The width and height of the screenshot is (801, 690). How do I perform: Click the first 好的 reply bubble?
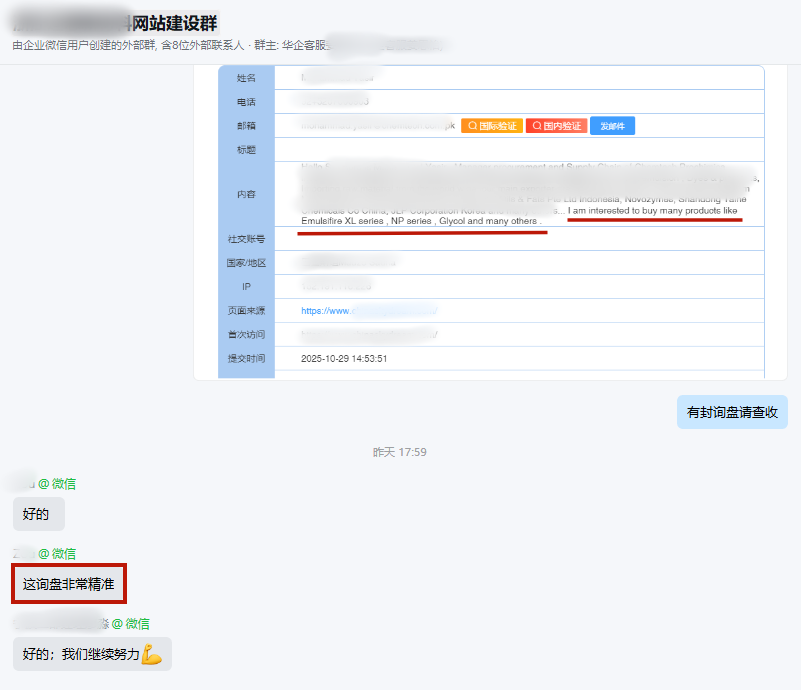(x=37, y=514)
